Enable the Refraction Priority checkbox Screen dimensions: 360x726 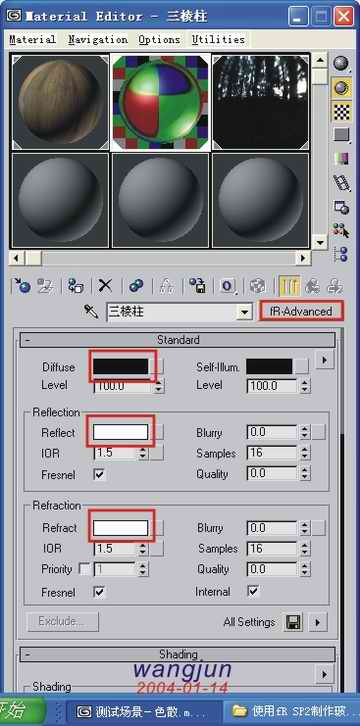click(85, 569)
